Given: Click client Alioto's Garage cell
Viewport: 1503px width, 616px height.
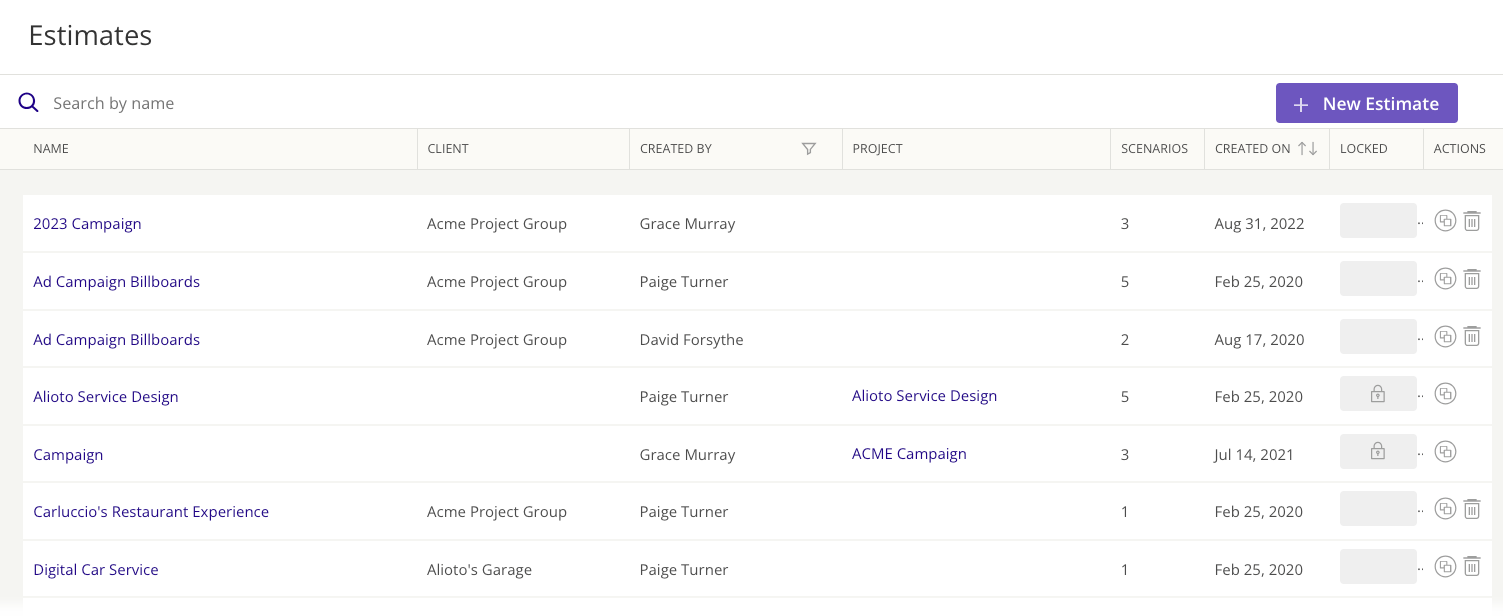Looking at the screenshot, I should pyautogui.click(x=479, y=570).
